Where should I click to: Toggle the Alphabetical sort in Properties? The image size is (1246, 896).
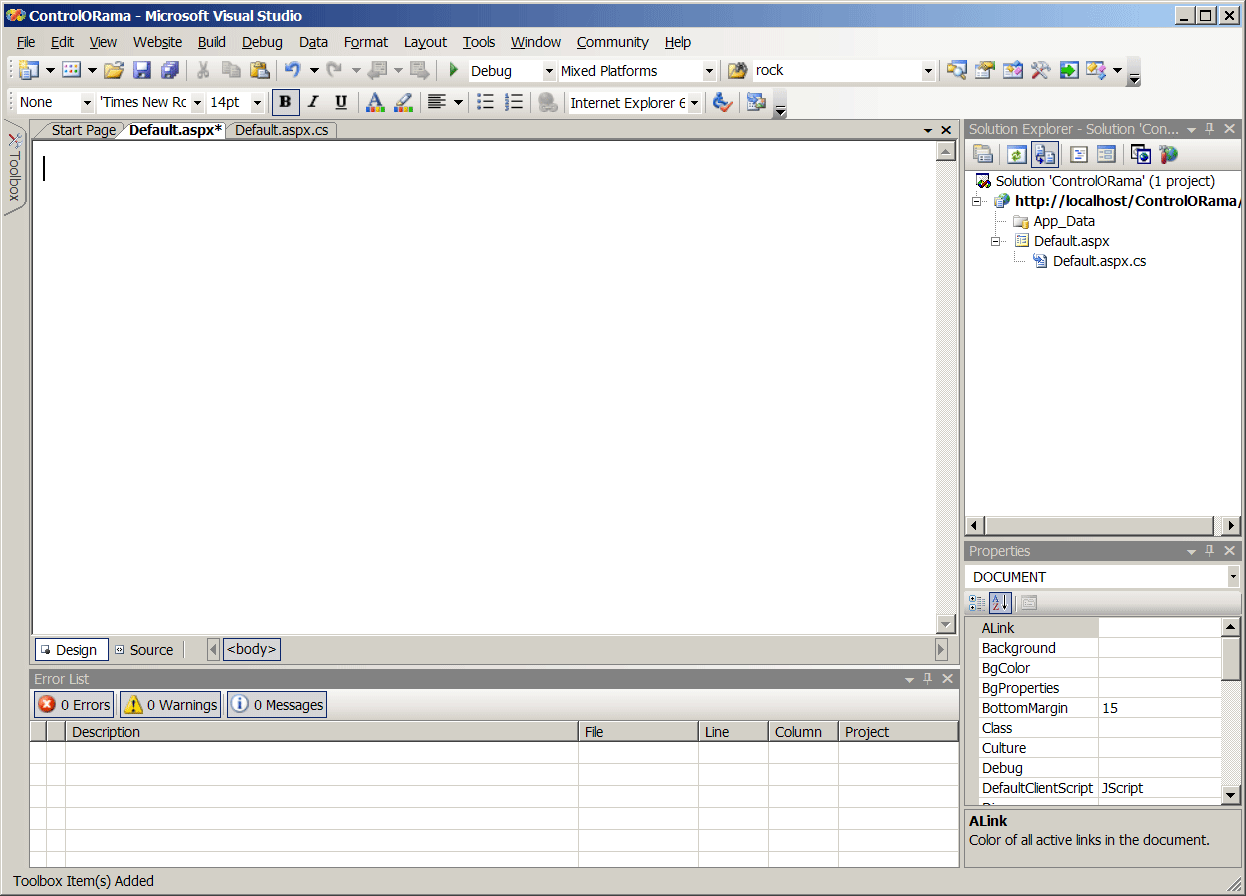click(x=1000, y=603)
